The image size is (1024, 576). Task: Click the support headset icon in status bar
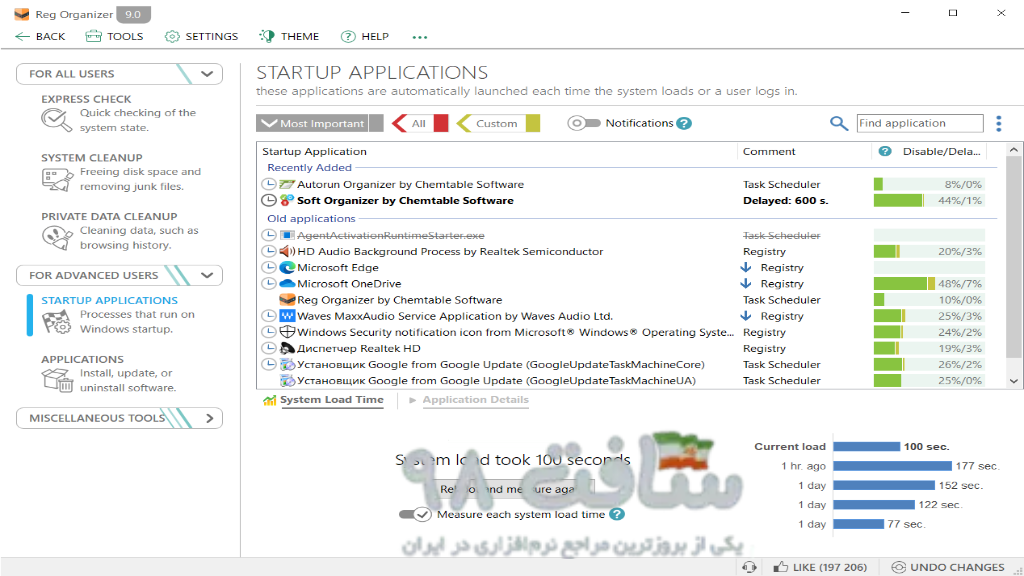(x=749, y=568)
